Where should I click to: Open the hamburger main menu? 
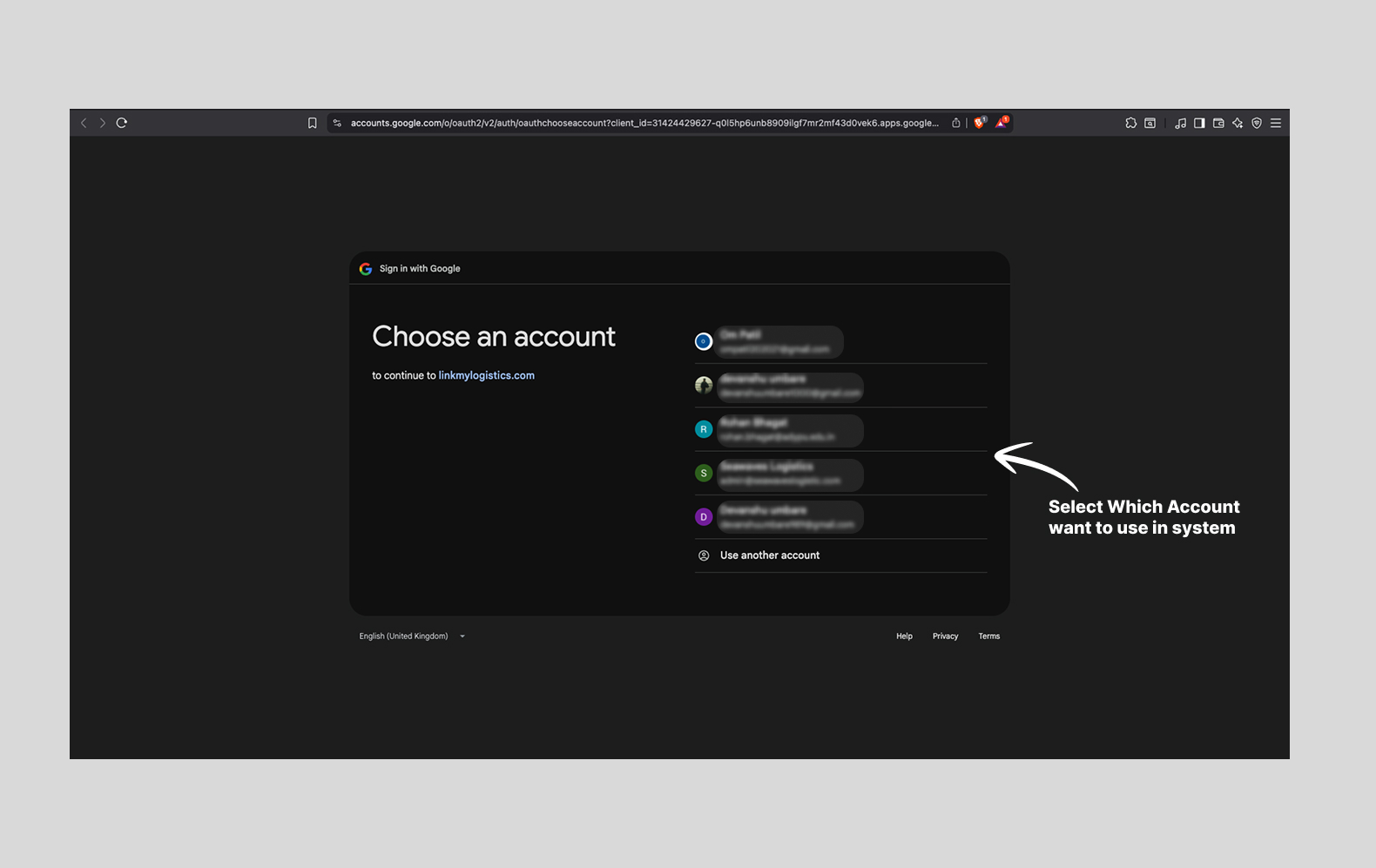(x=1276, y=123)
